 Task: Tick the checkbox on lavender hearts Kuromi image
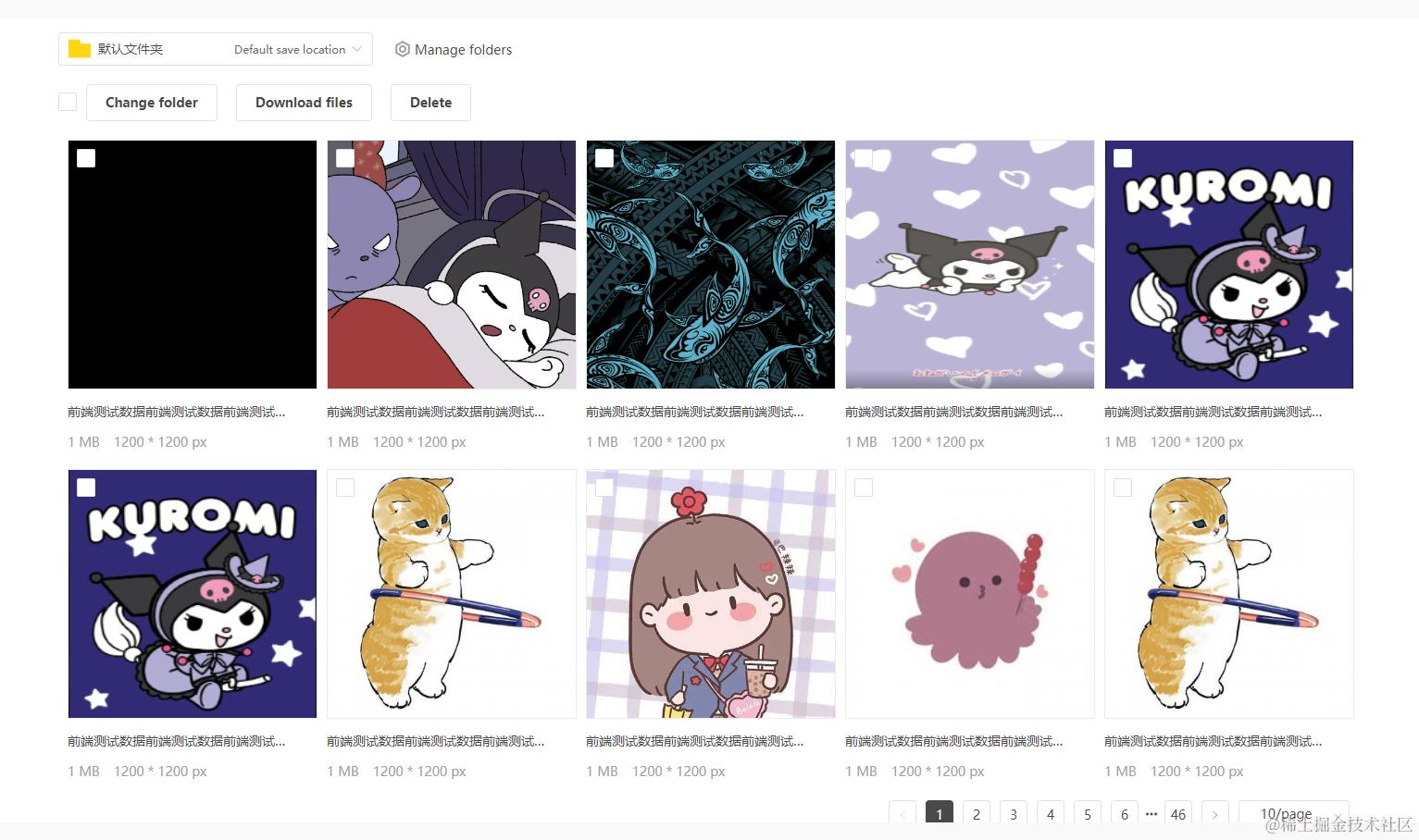pyautogui.click(x=864, y=158)
